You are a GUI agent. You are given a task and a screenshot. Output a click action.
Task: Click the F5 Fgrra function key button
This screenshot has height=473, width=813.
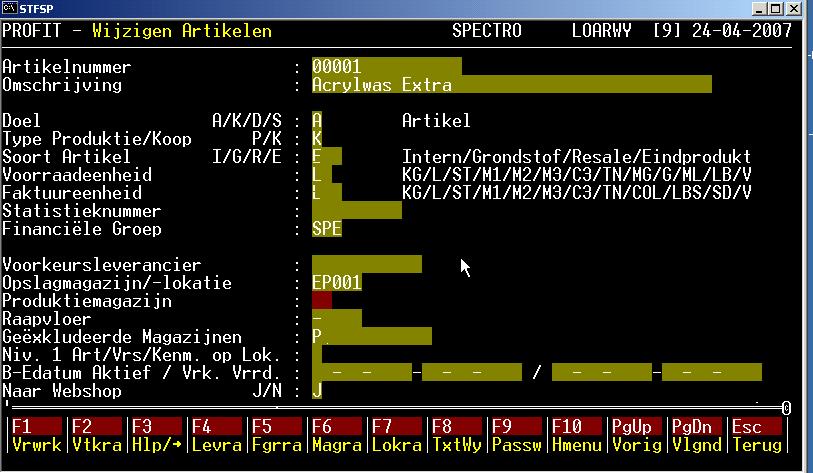(x=276, y=435)
